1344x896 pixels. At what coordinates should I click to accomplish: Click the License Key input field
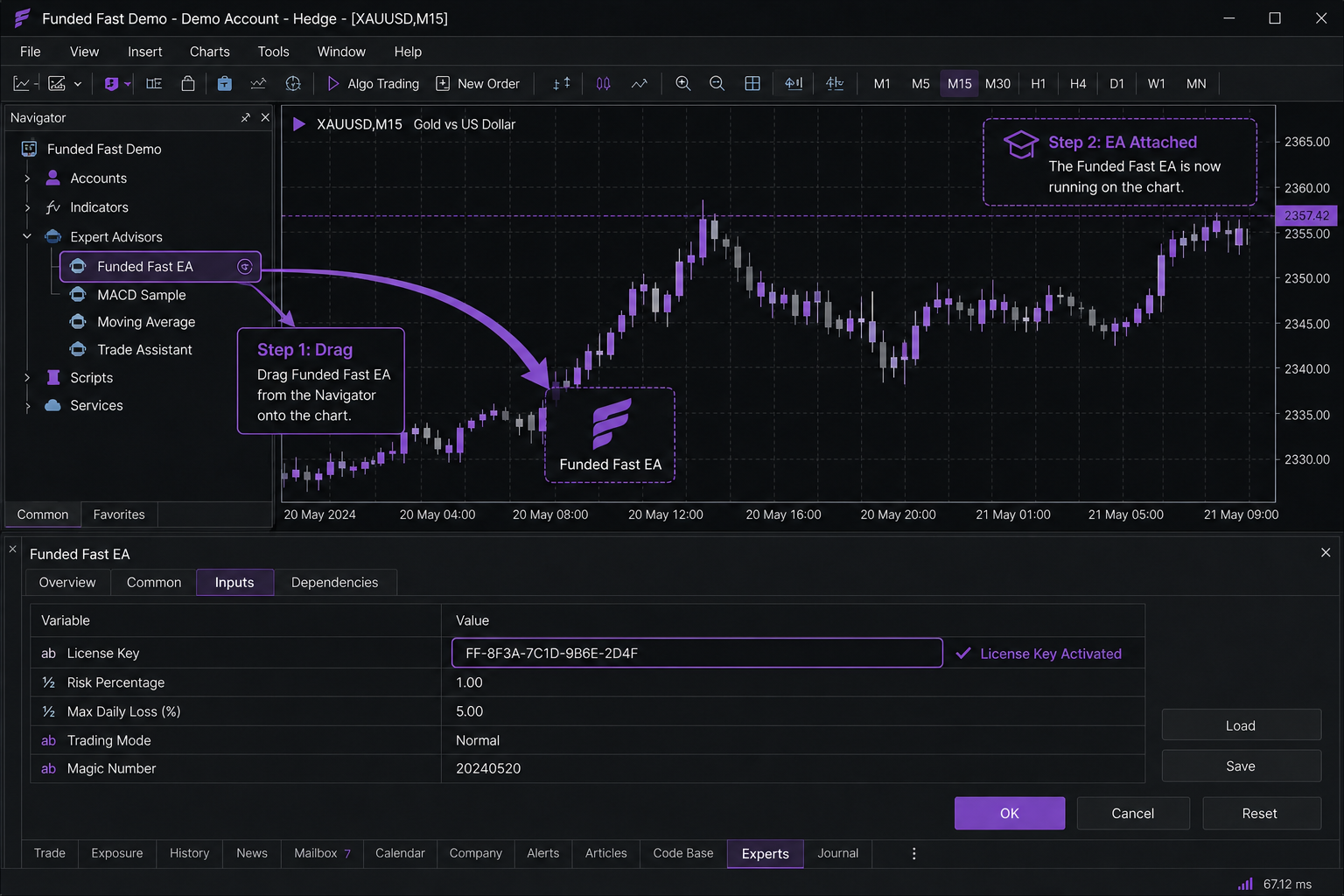click(697, 653)
